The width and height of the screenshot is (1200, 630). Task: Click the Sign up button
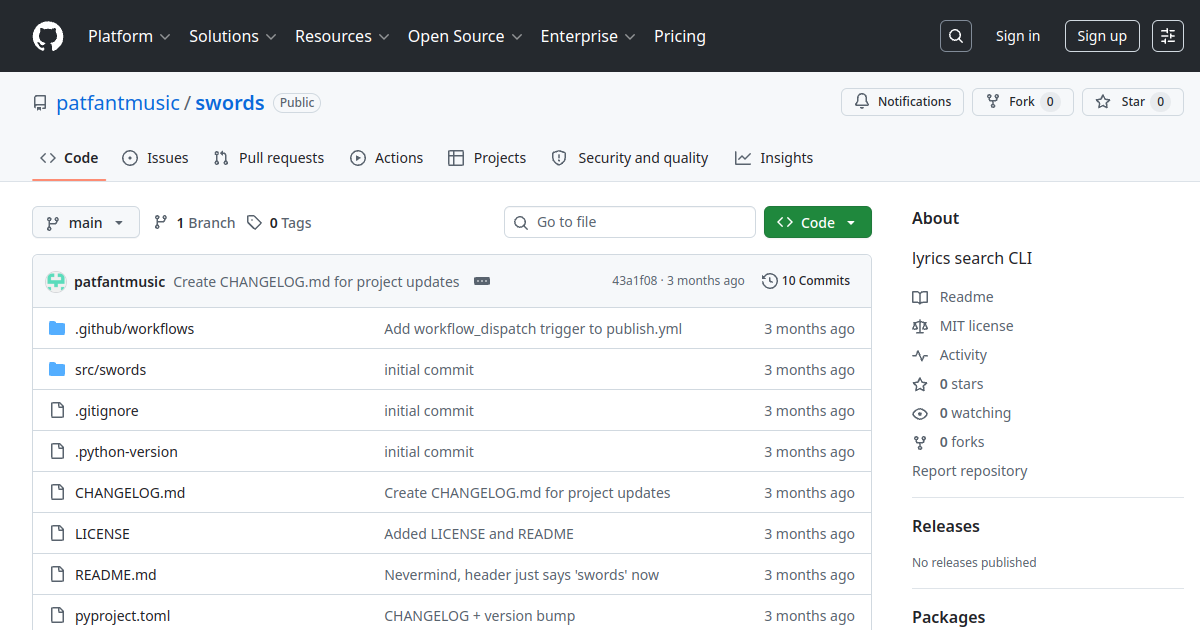(x=1102, y=36)
